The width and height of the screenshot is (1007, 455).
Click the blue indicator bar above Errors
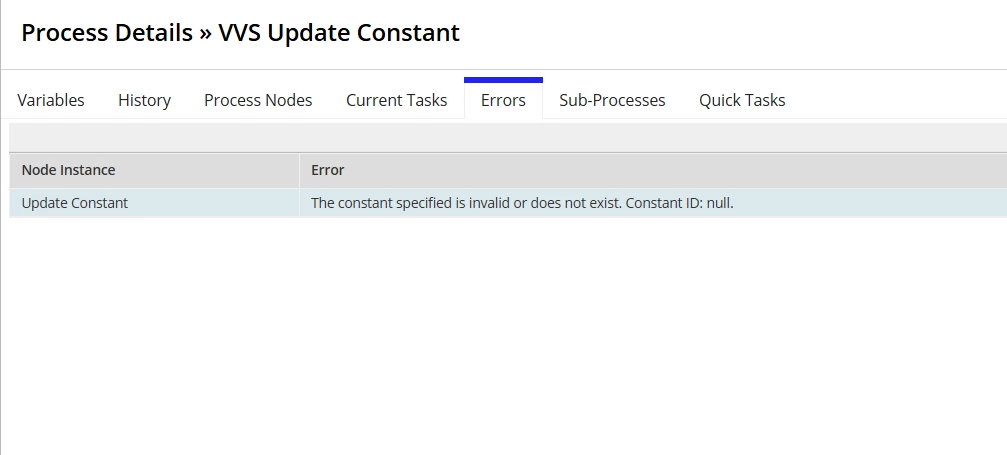click(504, 80)
